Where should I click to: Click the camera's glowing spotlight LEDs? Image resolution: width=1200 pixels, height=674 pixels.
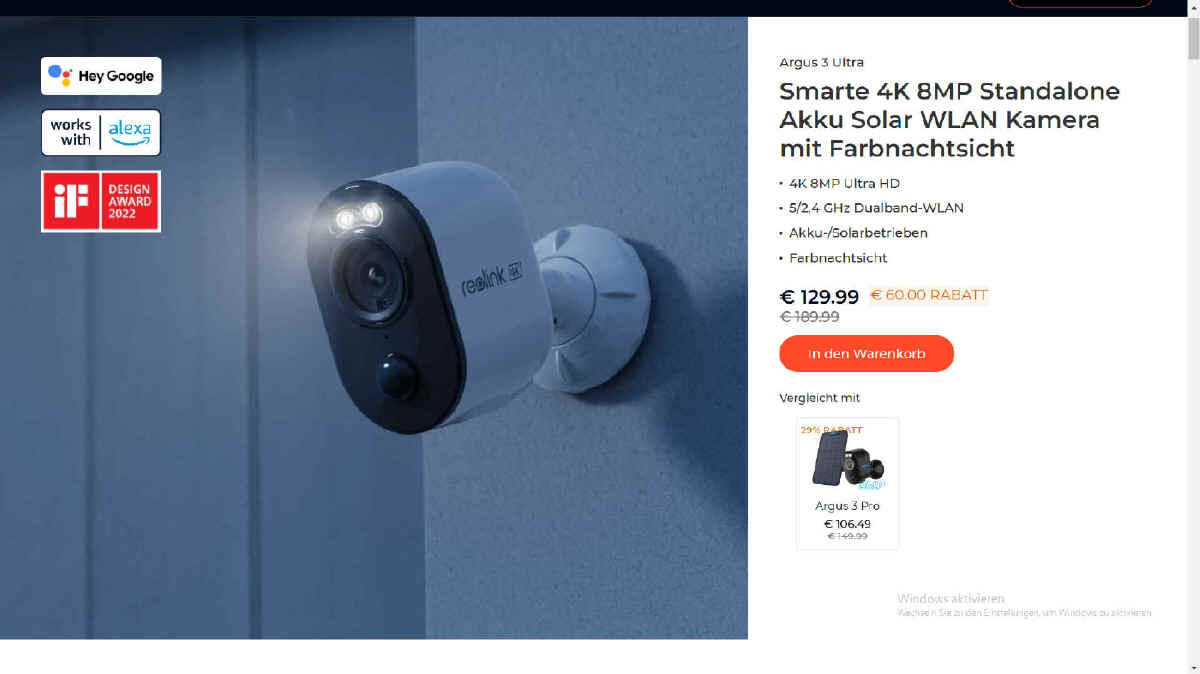tap(358, 216)
